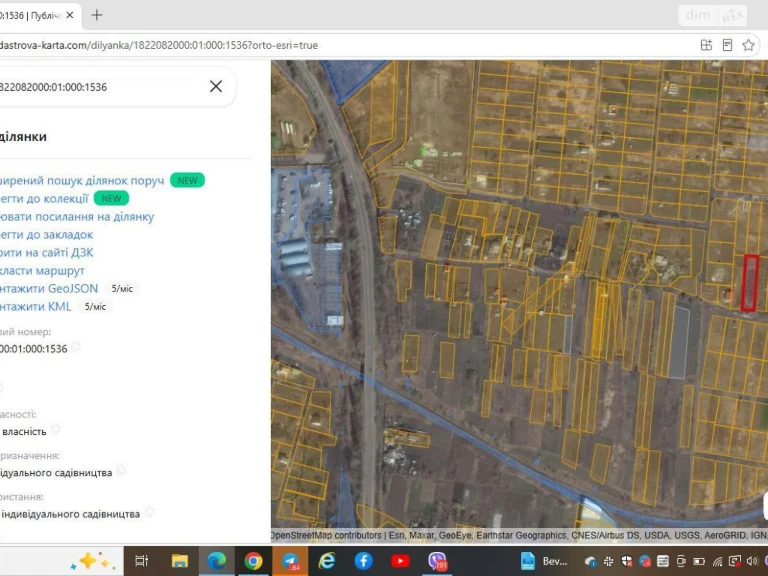The height and width of the screenshot is (576, 768).
Task: Click the browser address bar URL
Action: [x=158, y=45]
